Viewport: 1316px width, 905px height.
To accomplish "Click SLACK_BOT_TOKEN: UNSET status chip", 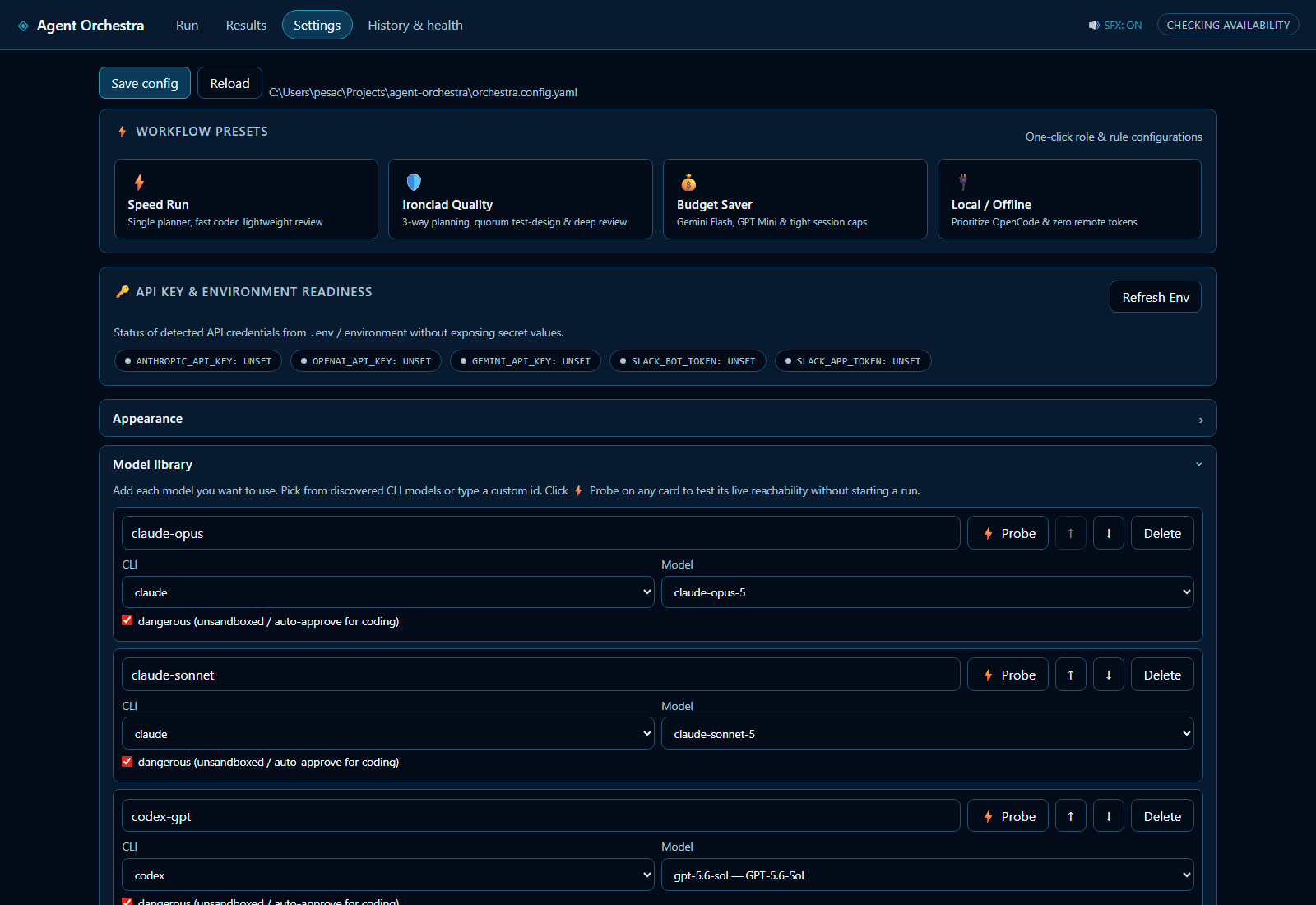I will 688,361.
